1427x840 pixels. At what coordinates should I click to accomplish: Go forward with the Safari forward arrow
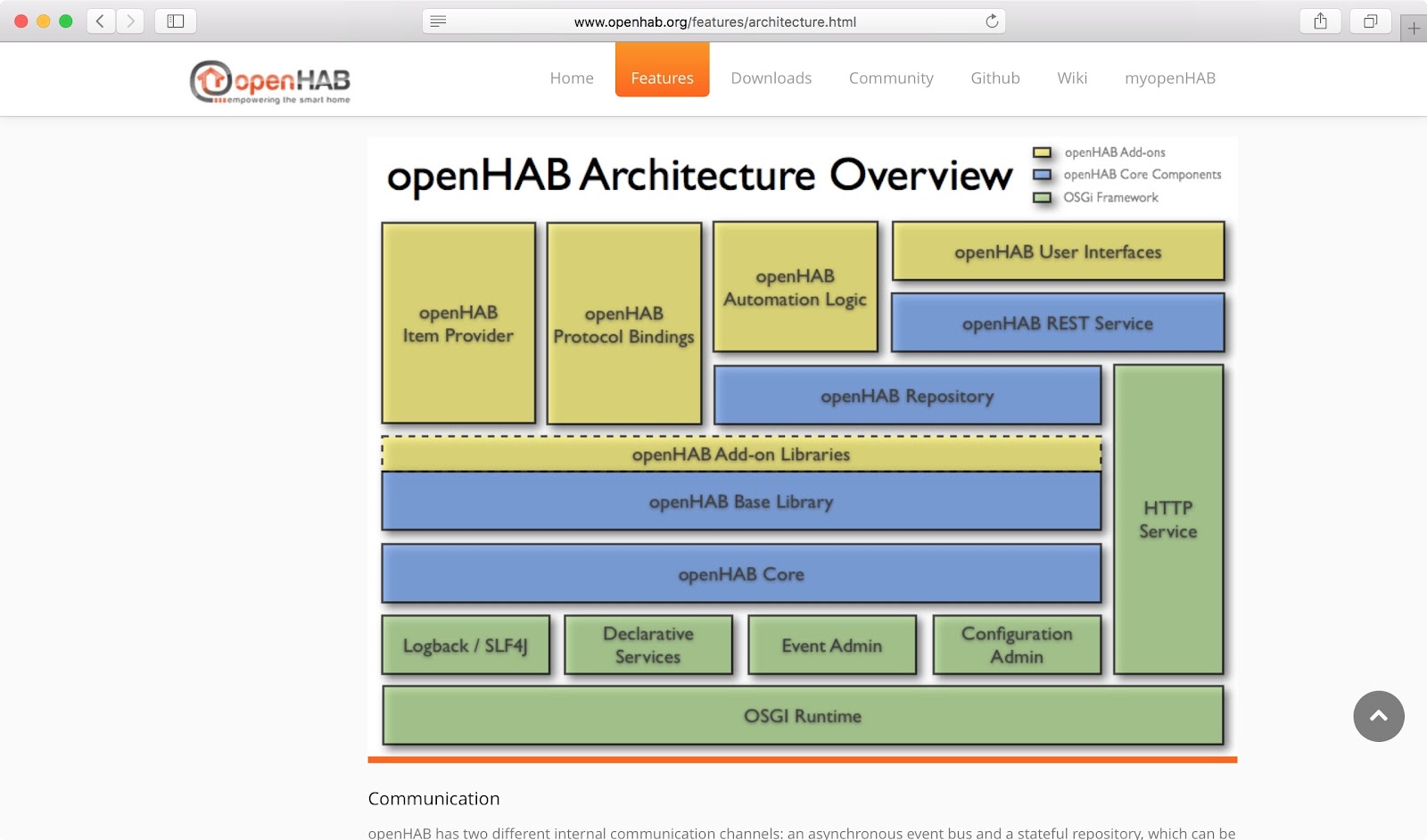coord(130,21)
